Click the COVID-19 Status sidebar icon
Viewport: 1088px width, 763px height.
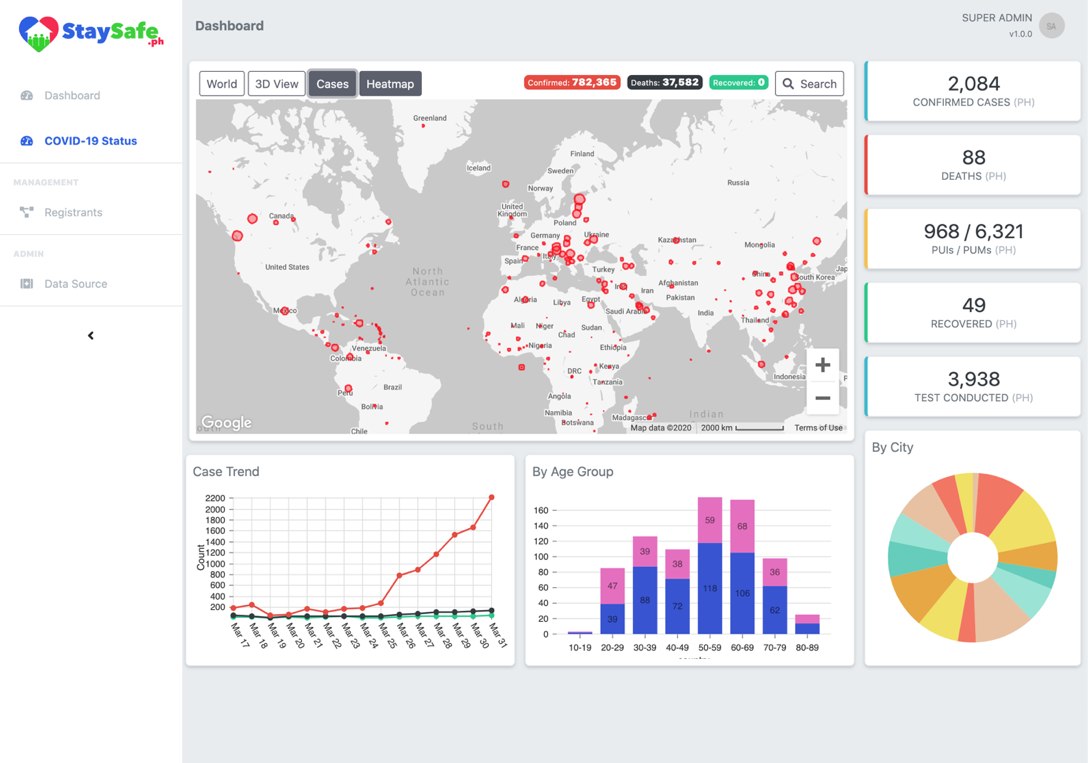[27, 141]
